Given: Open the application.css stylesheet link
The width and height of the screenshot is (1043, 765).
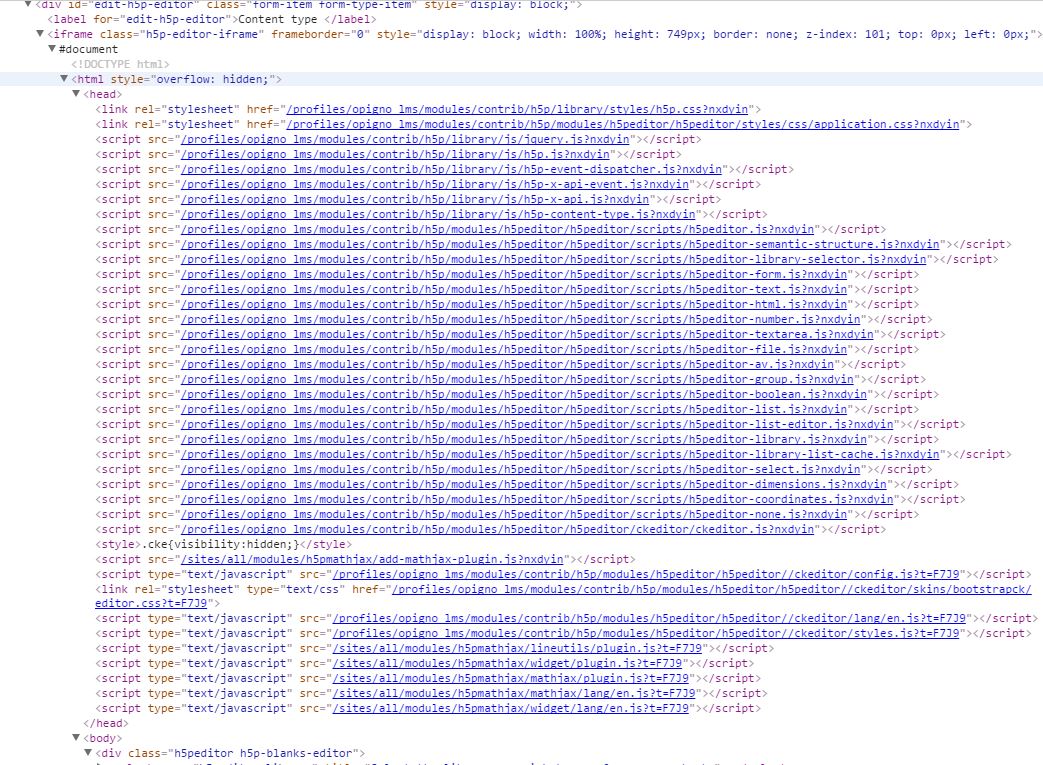Looking at the screenshot, I should [x=623, y=124].
